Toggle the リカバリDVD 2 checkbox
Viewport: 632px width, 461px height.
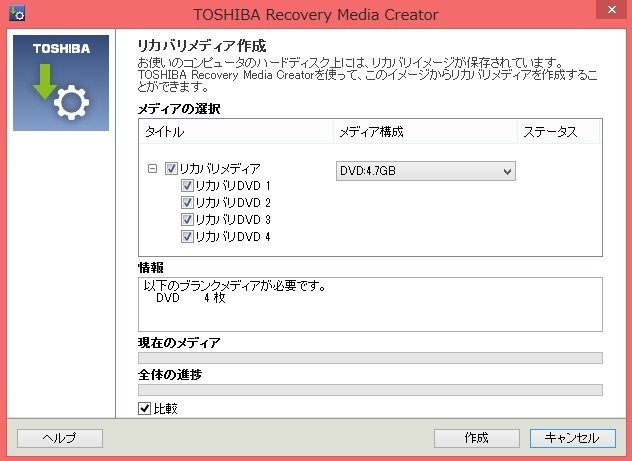187,202
